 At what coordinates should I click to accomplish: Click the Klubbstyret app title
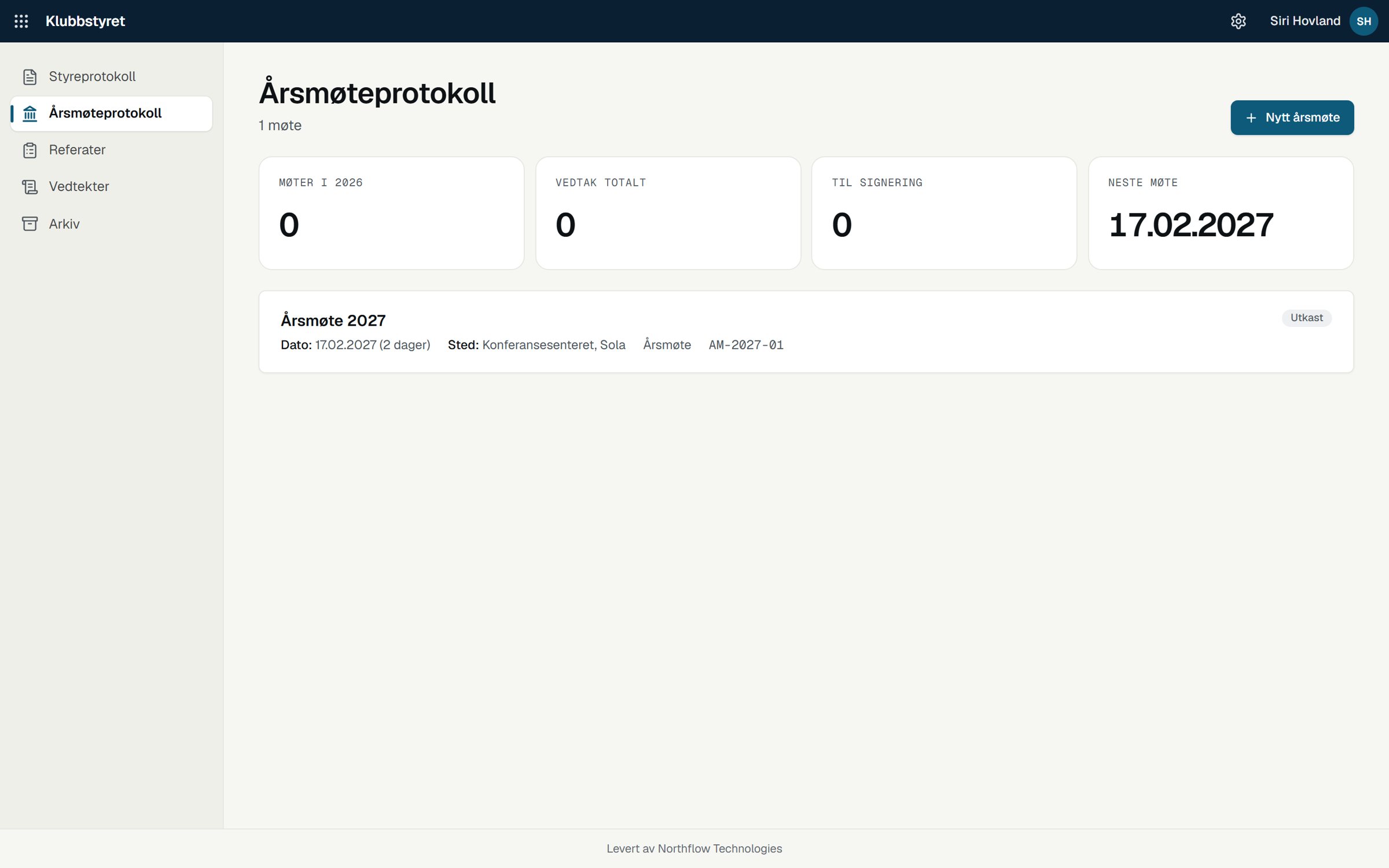[85, 21]
